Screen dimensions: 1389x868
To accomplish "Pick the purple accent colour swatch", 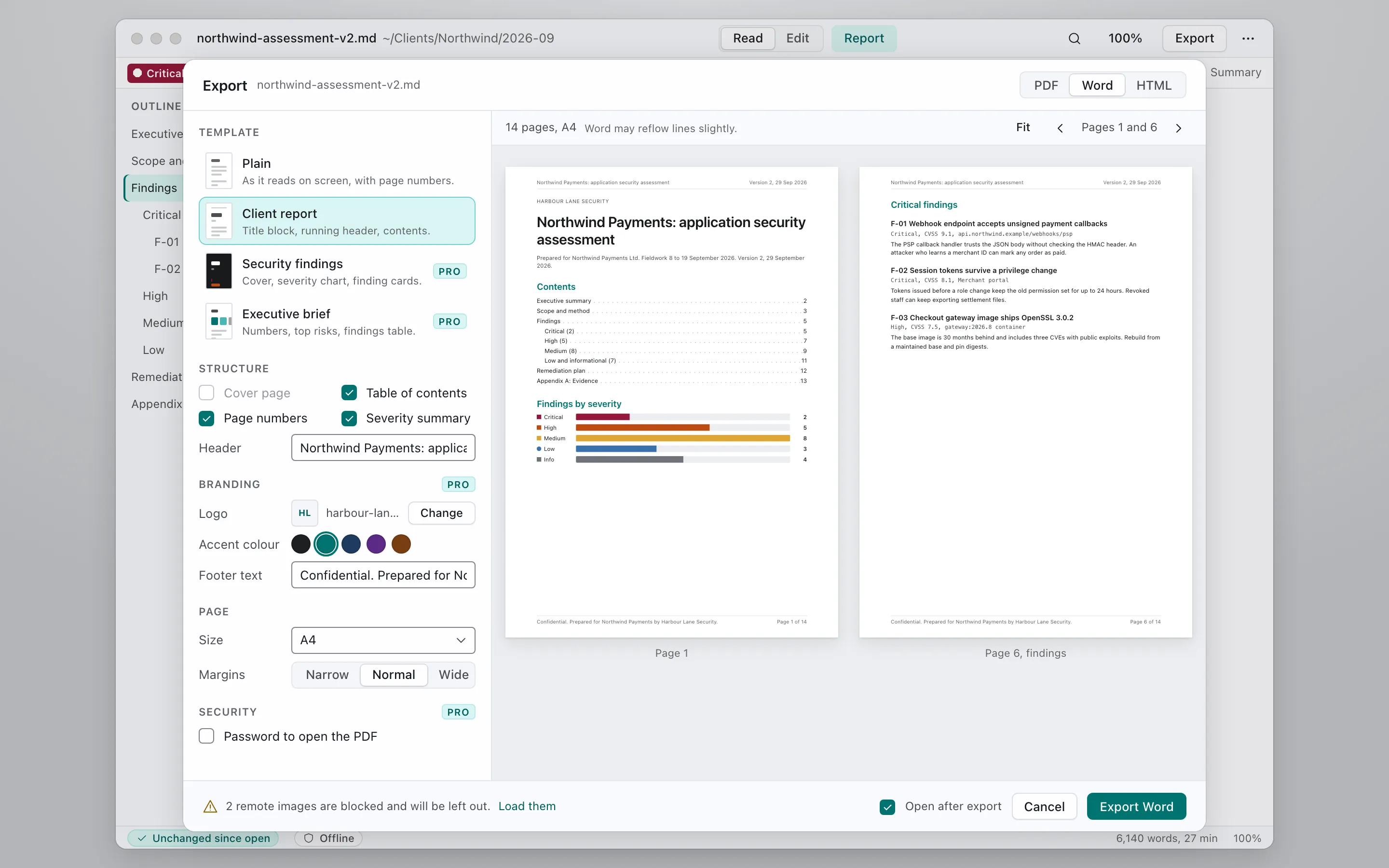I will point(376,544).
